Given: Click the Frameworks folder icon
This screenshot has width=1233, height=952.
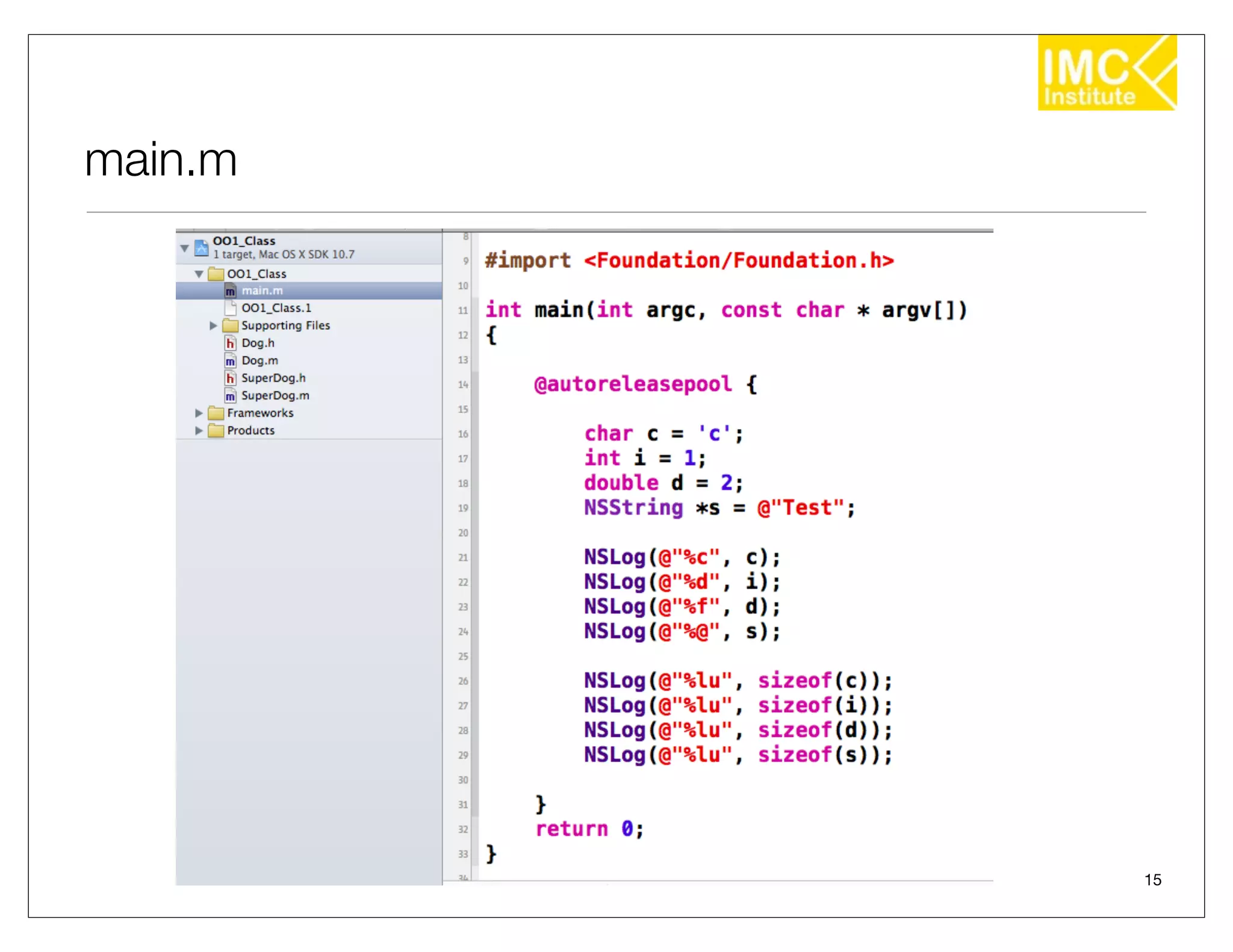Looking at the screenshot, I should click(216, 413).
